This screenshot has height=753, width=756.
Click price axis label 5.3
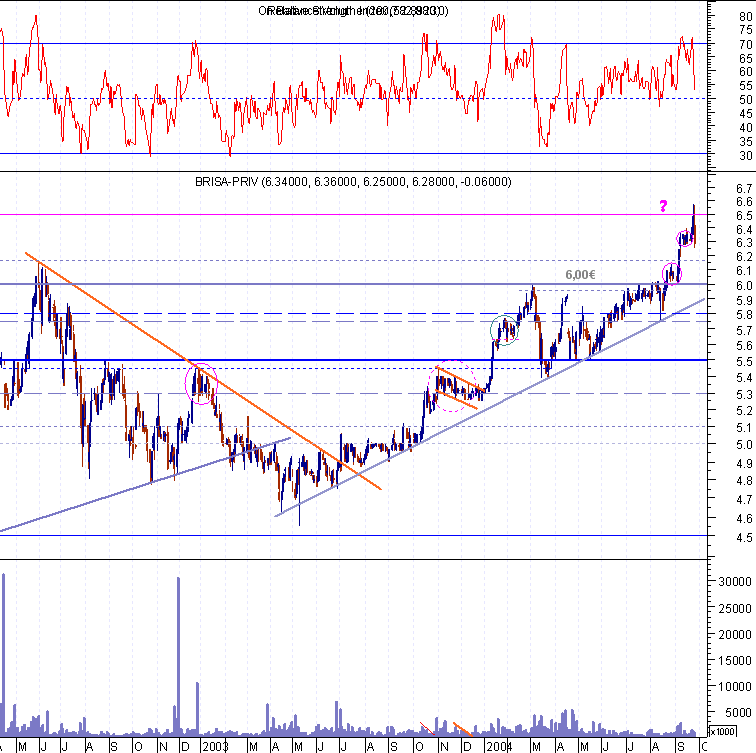(x=744, y=394)
